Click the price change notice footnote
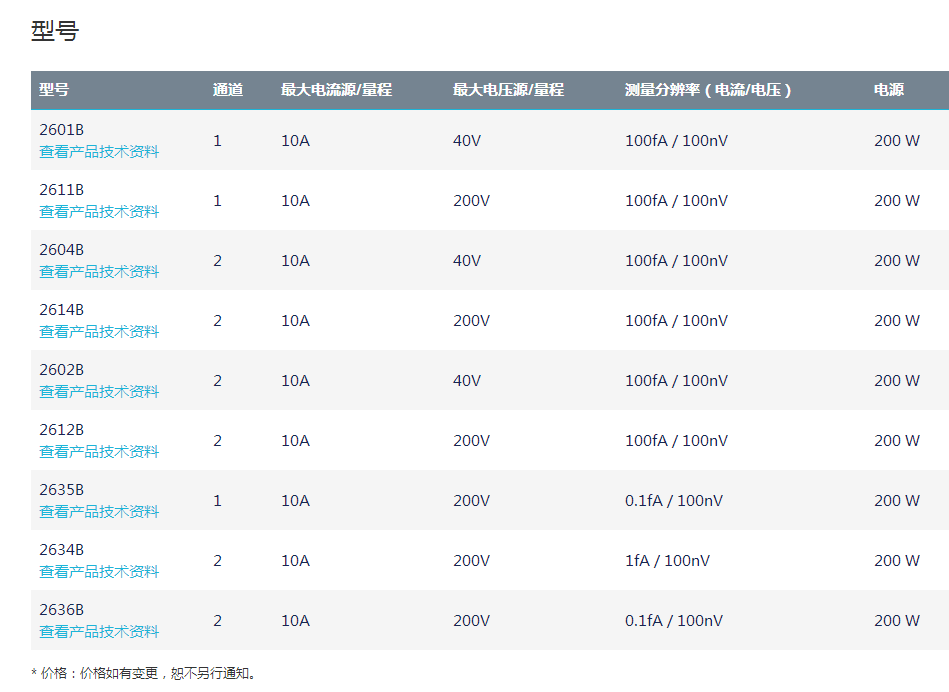 [x=143, y=673]
